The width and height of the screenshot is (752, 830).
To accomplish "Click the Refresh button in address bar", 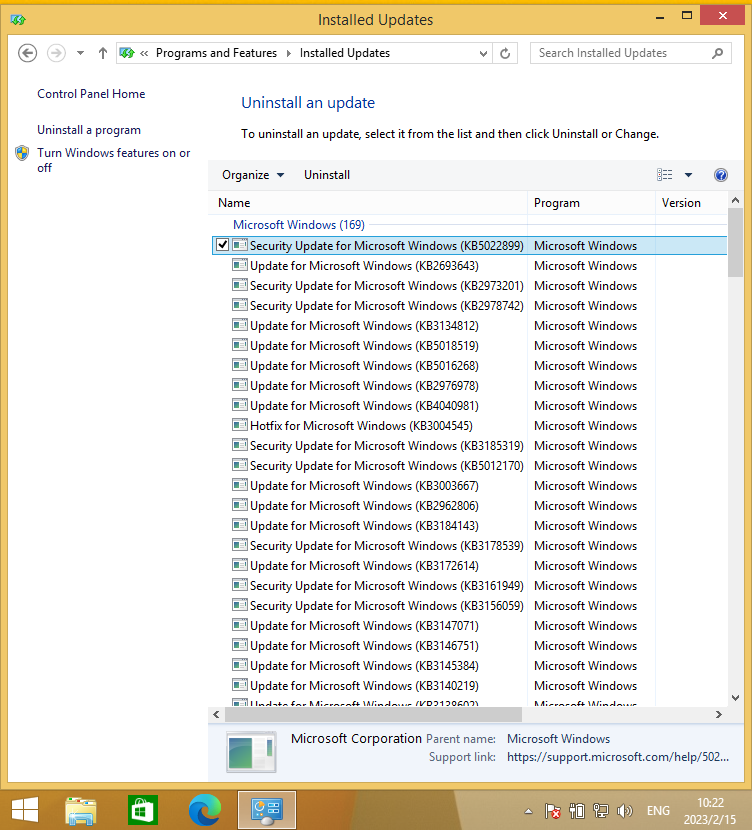I will [x=505, y=53].
